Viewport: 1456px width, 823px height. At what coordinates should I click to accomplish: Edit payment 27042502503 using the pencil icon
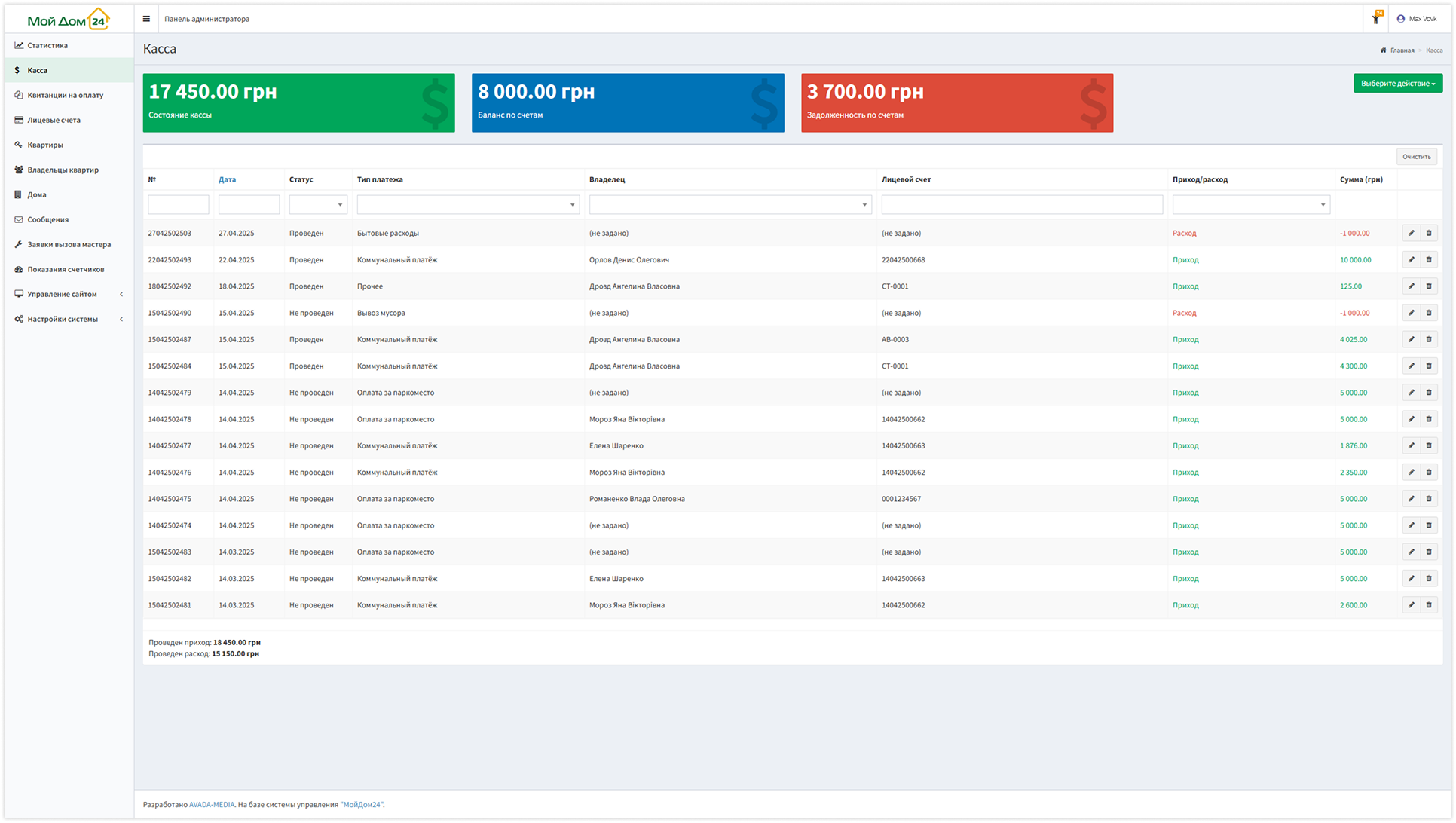1411,233
